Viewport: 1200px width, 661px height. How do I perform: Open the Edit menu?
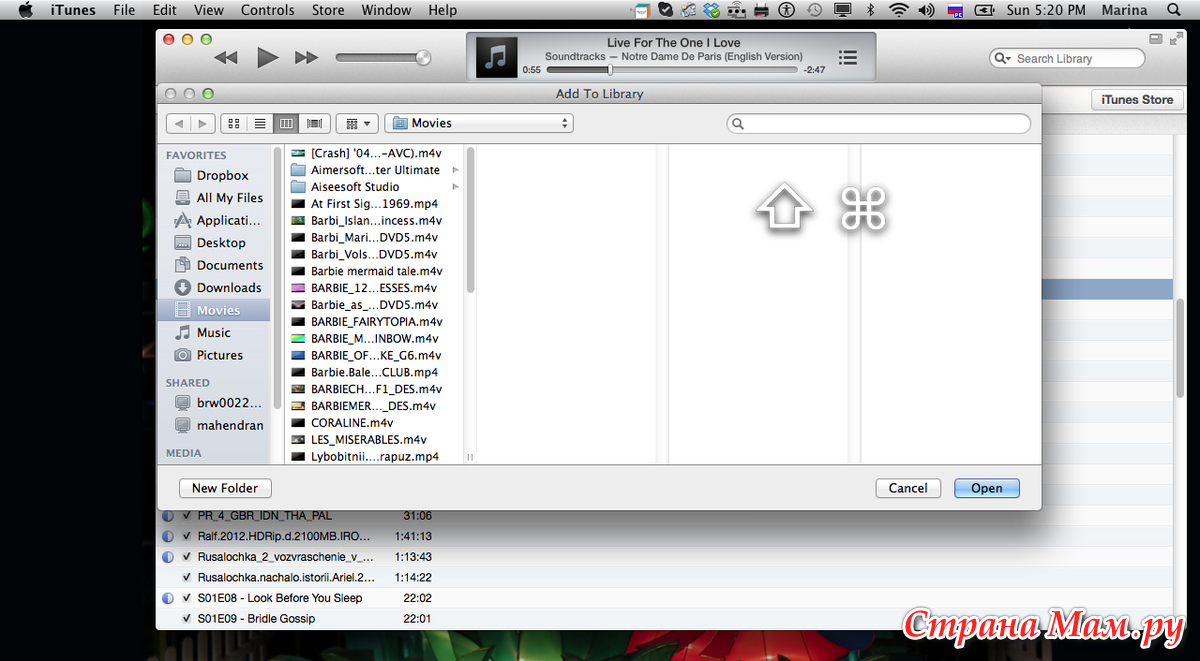[x=165, y=10]
